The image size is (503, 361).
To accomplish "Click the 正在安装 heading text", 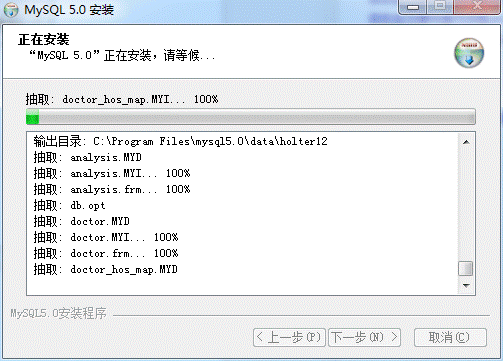I will pos(44,39).
